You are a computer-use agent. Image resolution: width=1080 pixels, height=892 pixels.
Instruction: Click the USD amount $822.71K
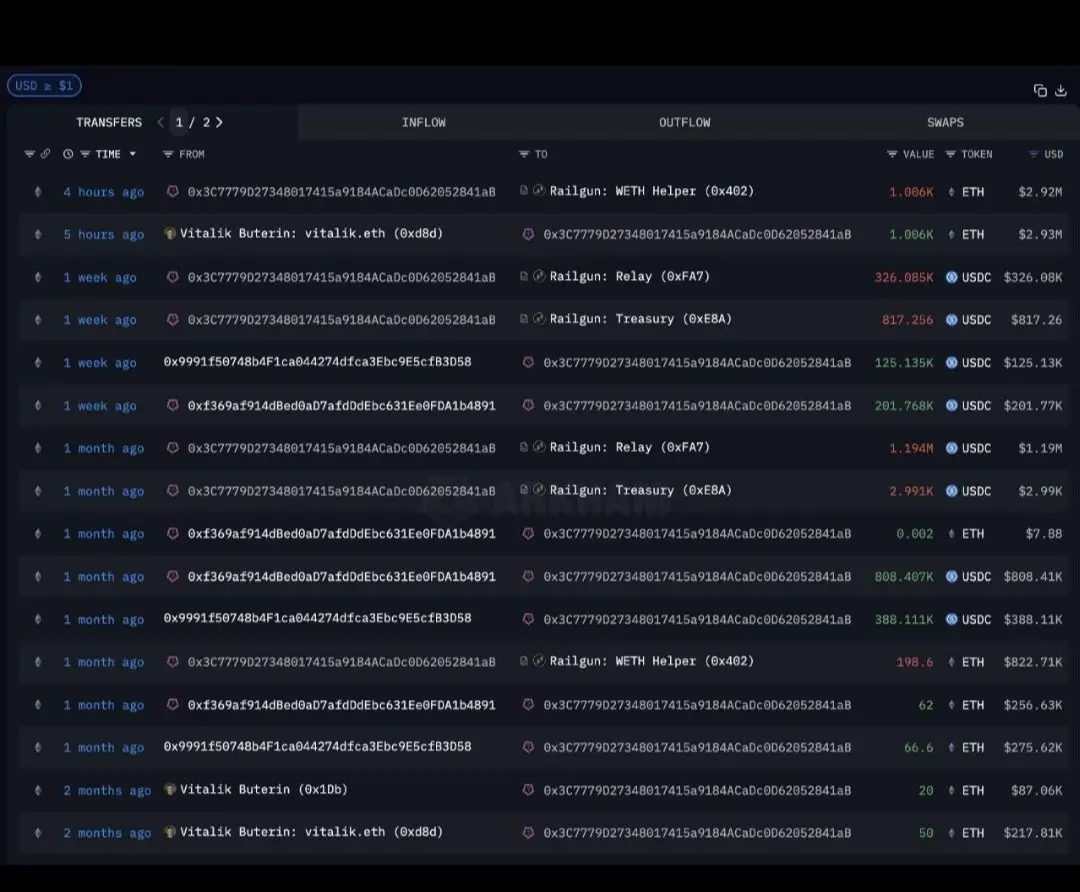1032,661
